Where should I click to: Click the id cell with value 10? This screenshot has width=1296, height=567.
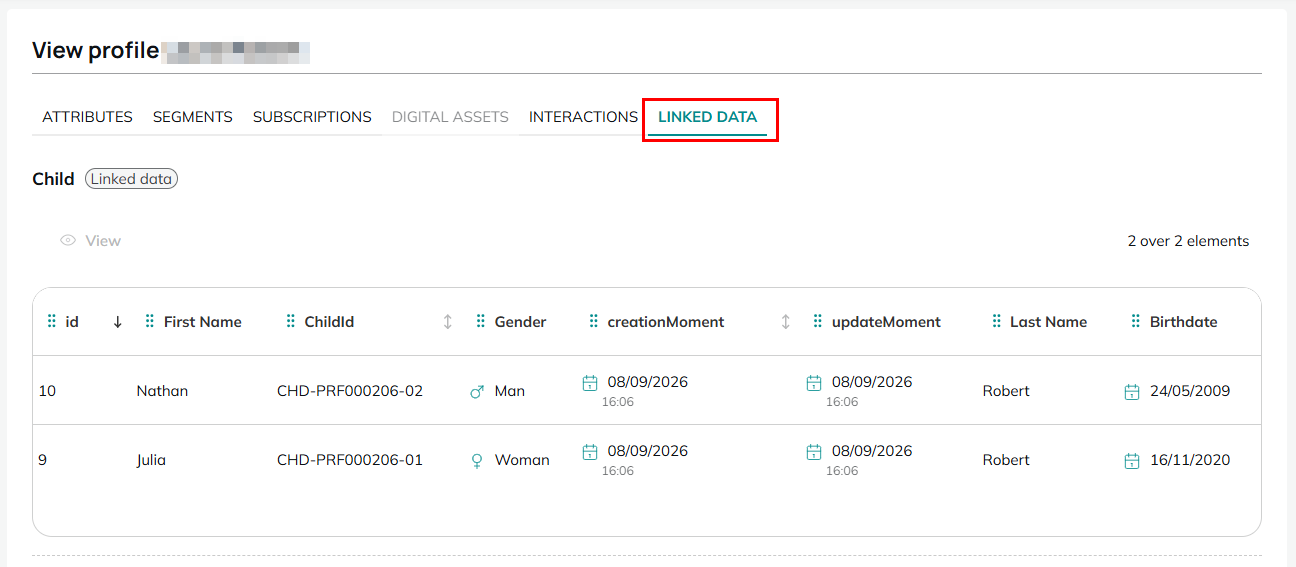point(47,391)
